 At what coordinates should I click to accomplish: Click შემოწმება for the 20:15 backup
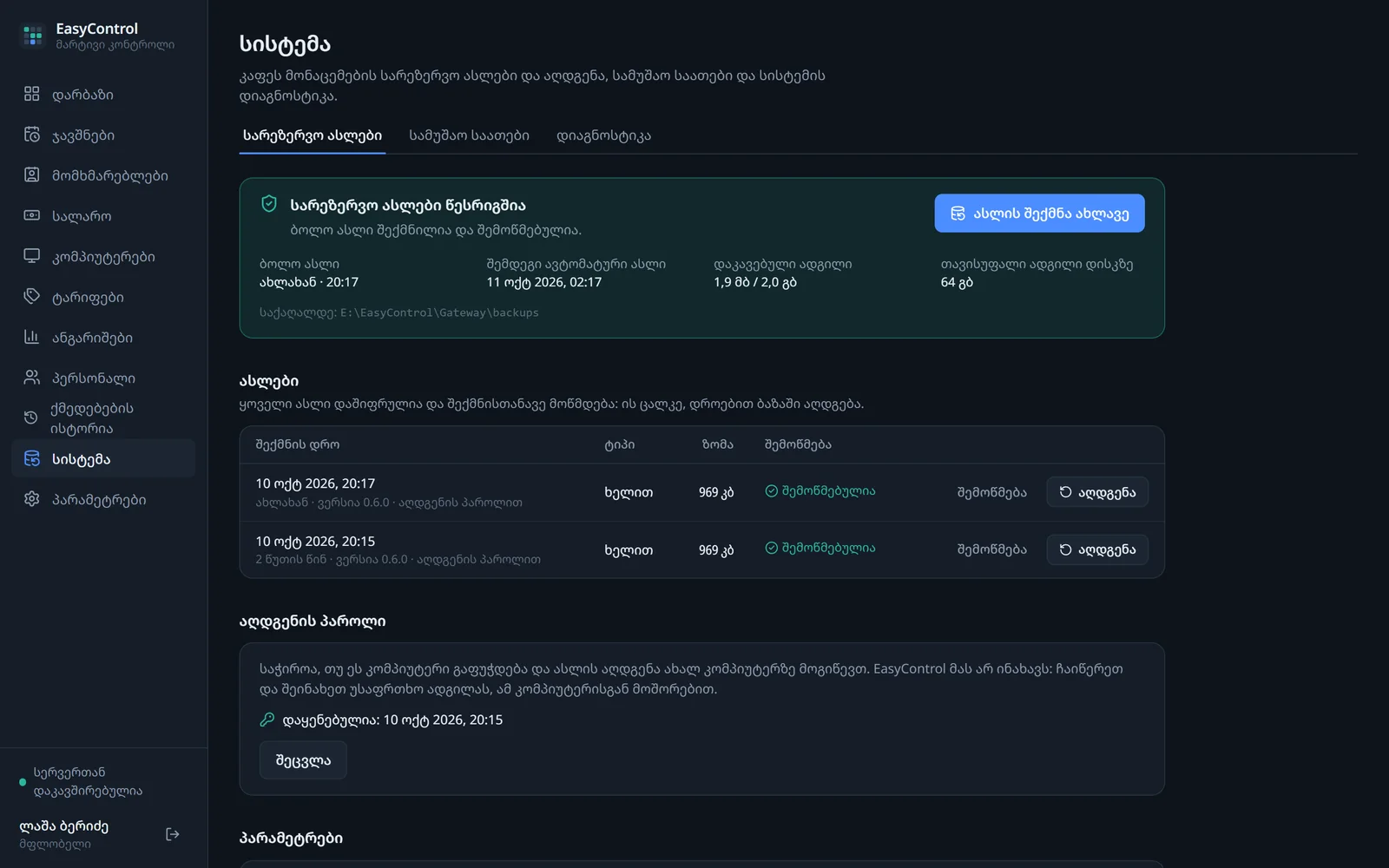tap(991, 549)
